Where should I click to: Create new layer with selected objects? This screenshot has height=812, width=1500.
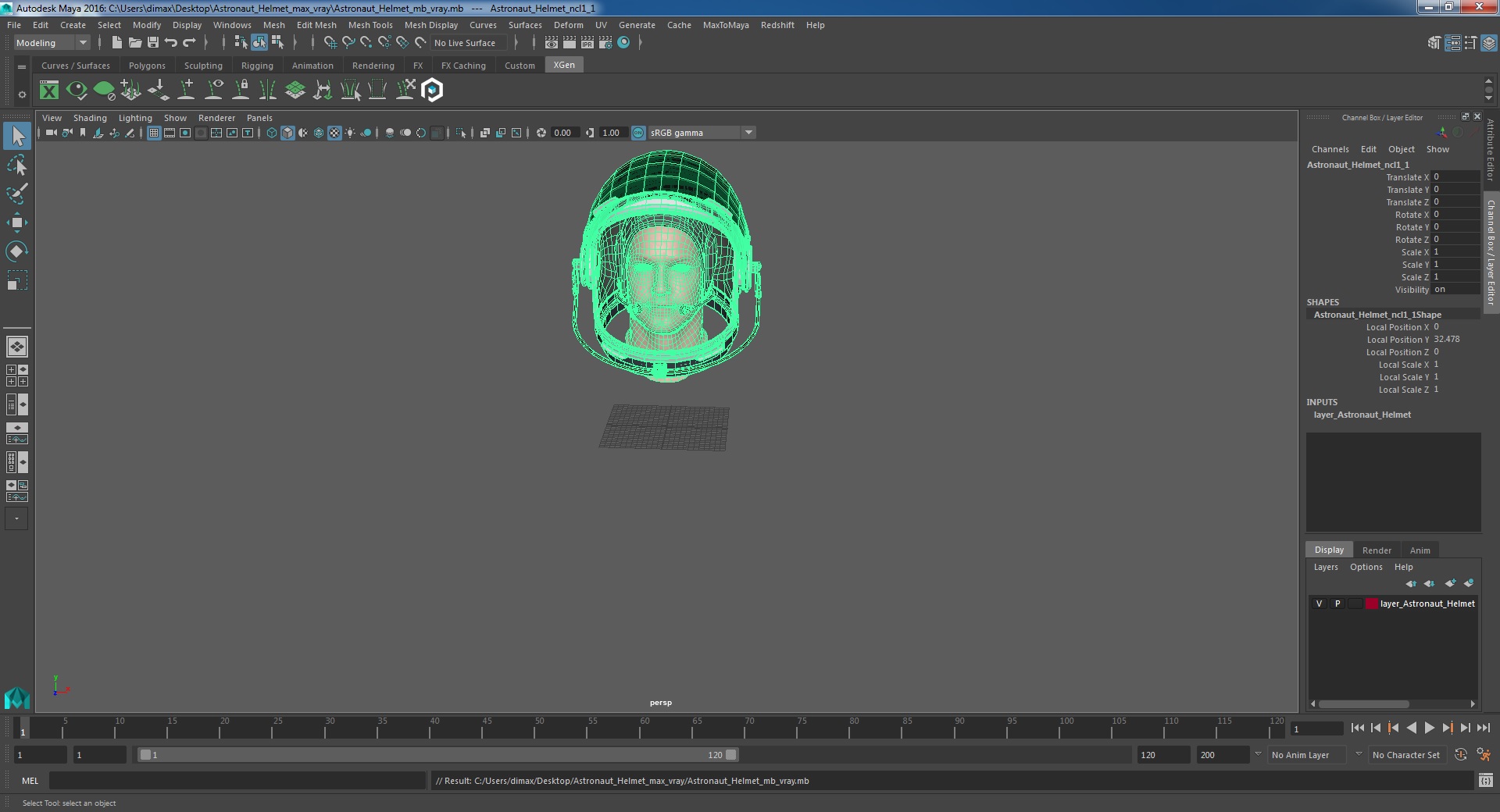[1469, 583]
